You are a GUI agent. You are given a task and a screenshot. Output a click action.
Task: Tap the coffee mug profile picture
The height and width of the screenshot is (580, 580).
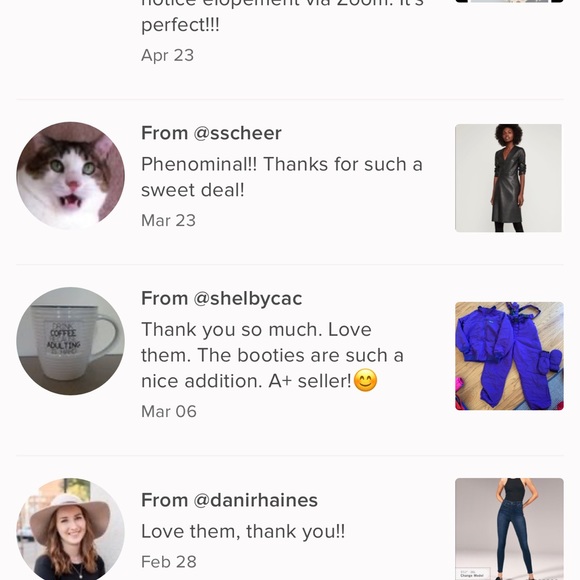coord(71,341)
